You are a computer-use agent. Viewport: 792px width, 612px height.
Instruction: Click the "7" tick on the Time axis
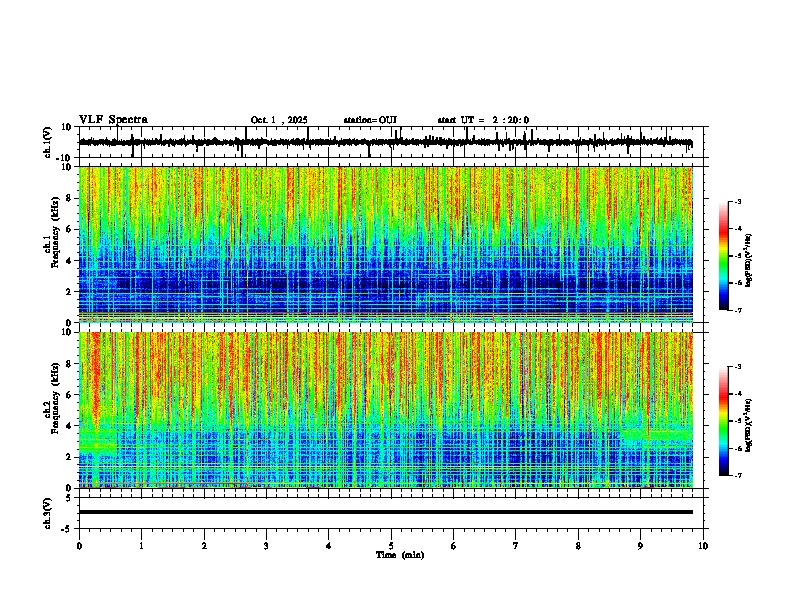tap(516, 546)
